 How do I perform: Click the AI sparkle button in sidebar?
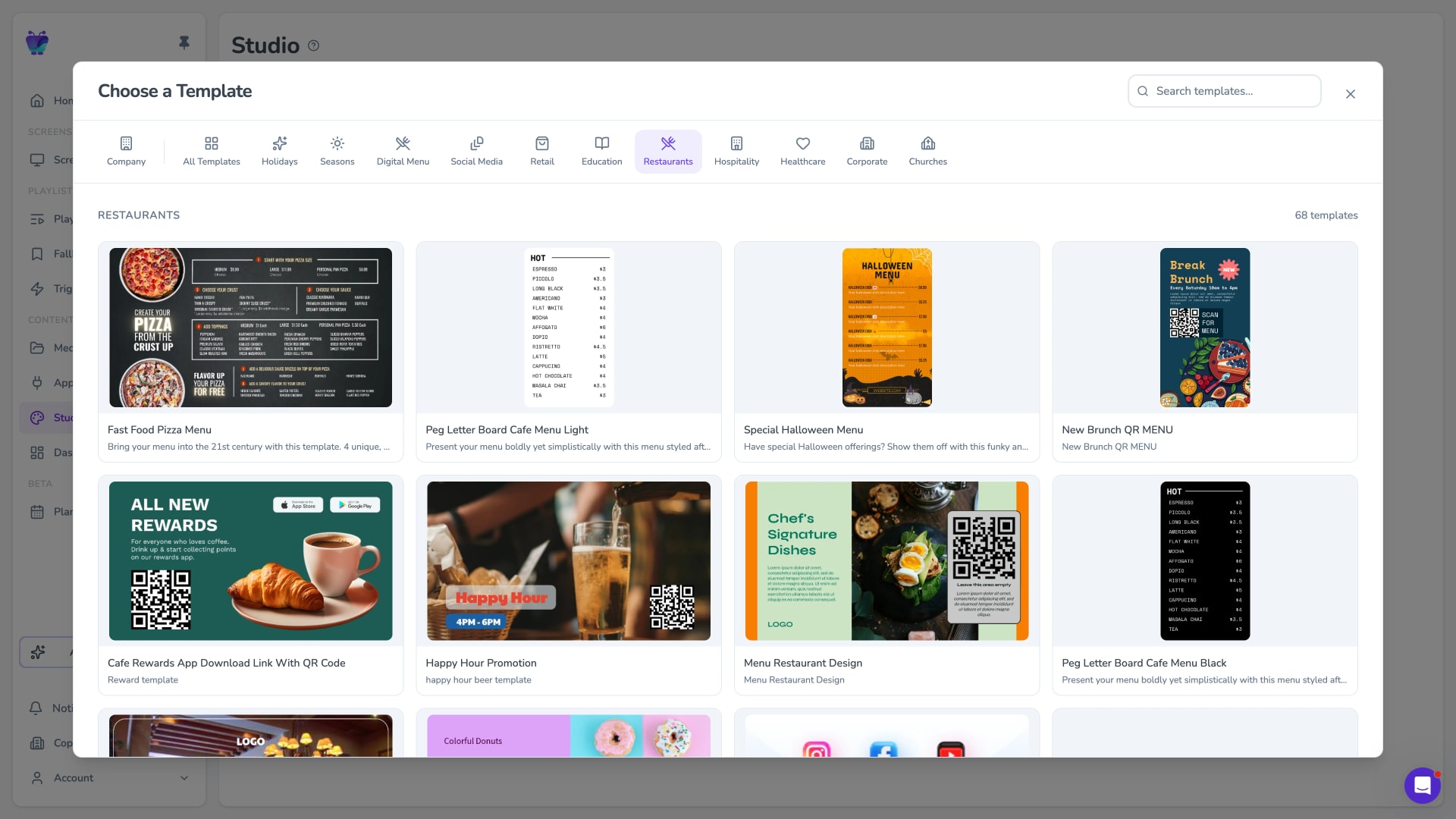(38, 652)
